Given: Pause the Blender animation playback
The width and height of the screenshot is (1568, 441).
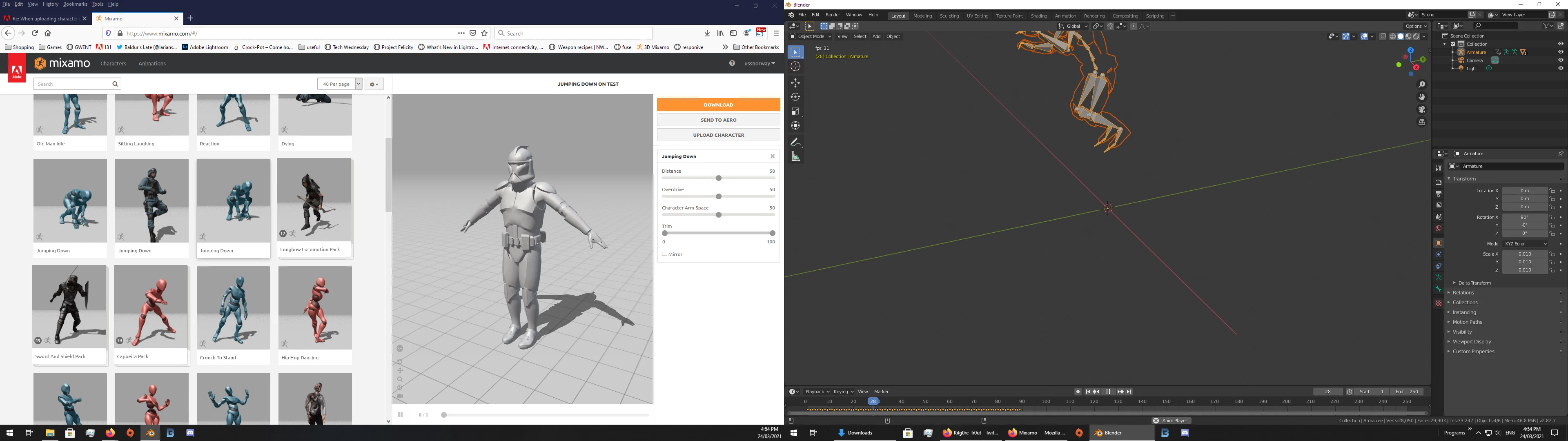Looking at the screenshot, I should coord(1108,392).
